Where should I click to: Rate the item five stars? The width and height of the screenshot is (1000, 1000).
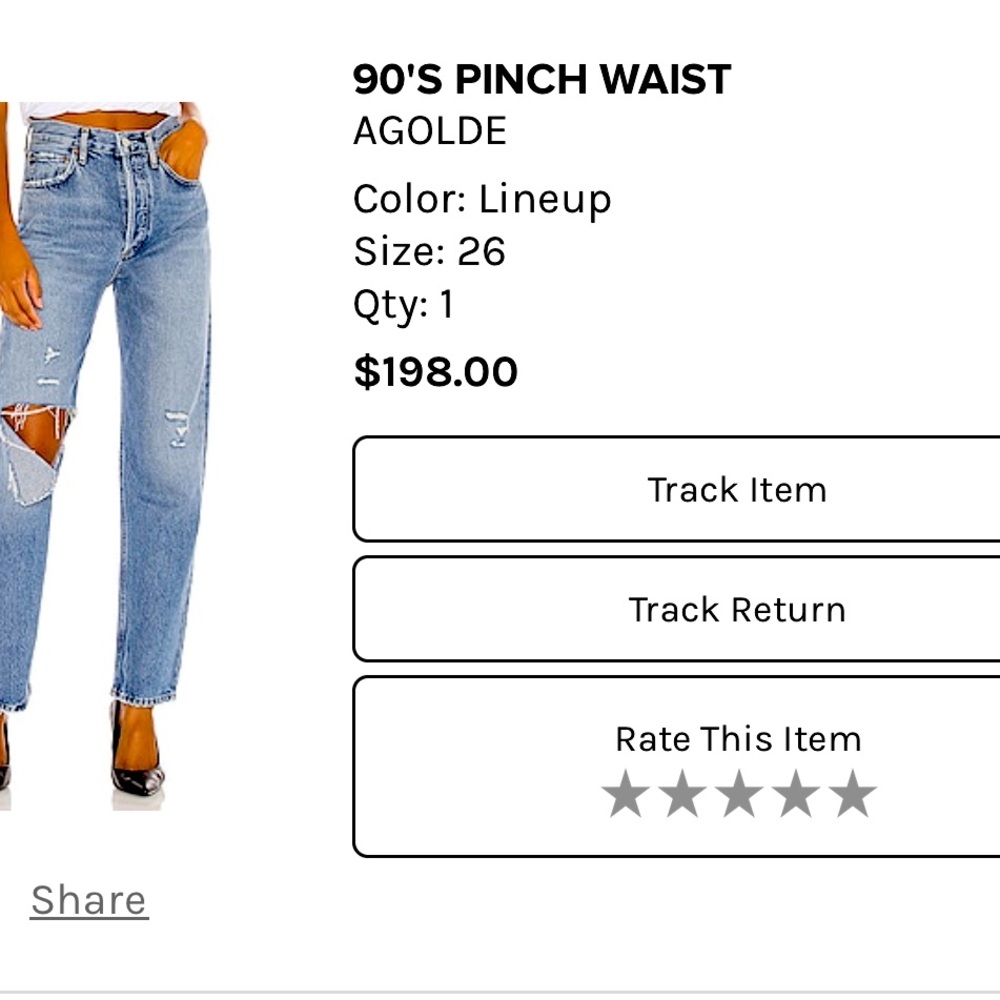(853, 794)
